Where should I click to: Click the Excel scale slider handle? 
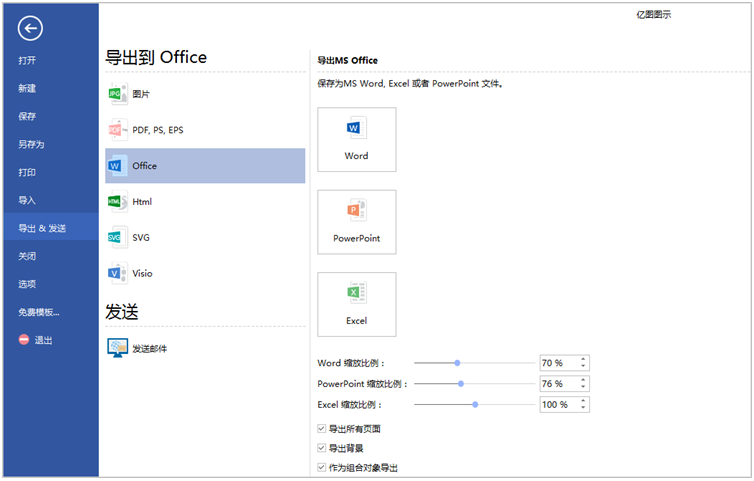coord(475,405)
